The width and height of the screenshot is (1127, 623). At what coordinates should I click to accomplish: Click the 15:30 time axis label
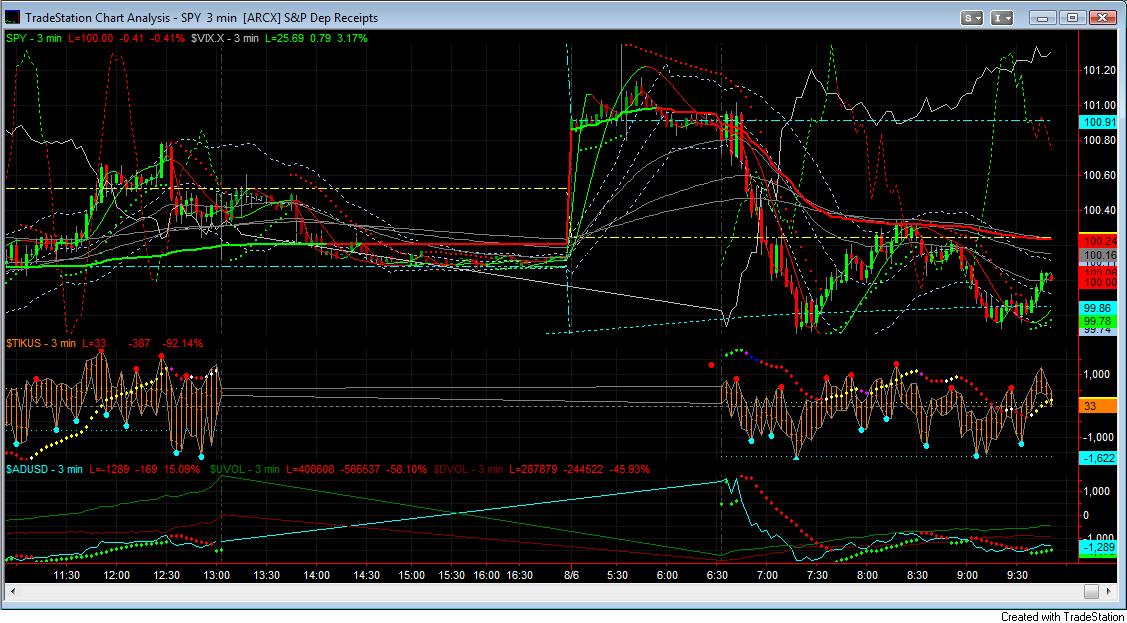451,575
